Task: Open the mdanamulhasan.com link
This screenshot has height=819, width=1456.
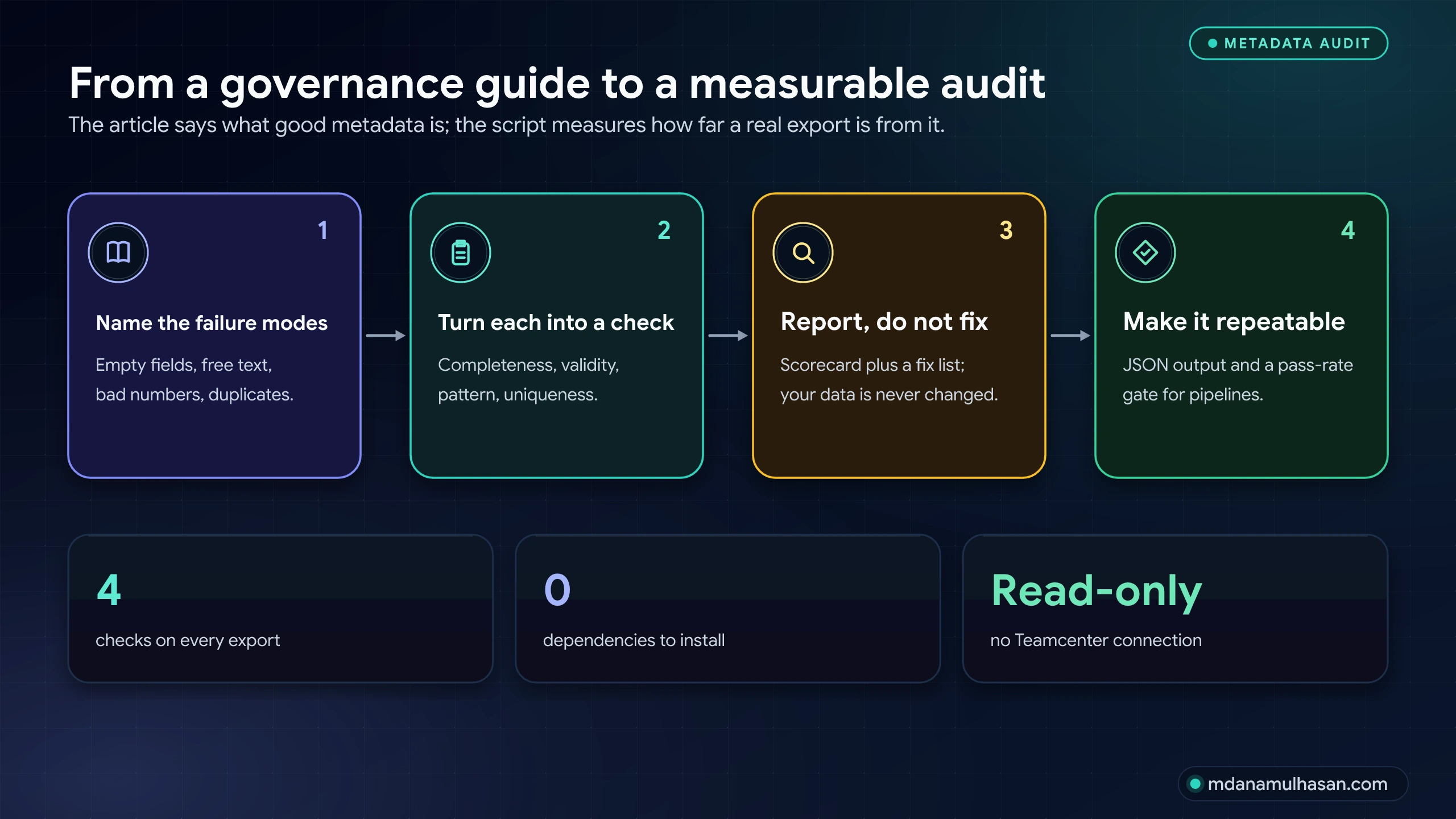Action: click(x=1293, y=784)
